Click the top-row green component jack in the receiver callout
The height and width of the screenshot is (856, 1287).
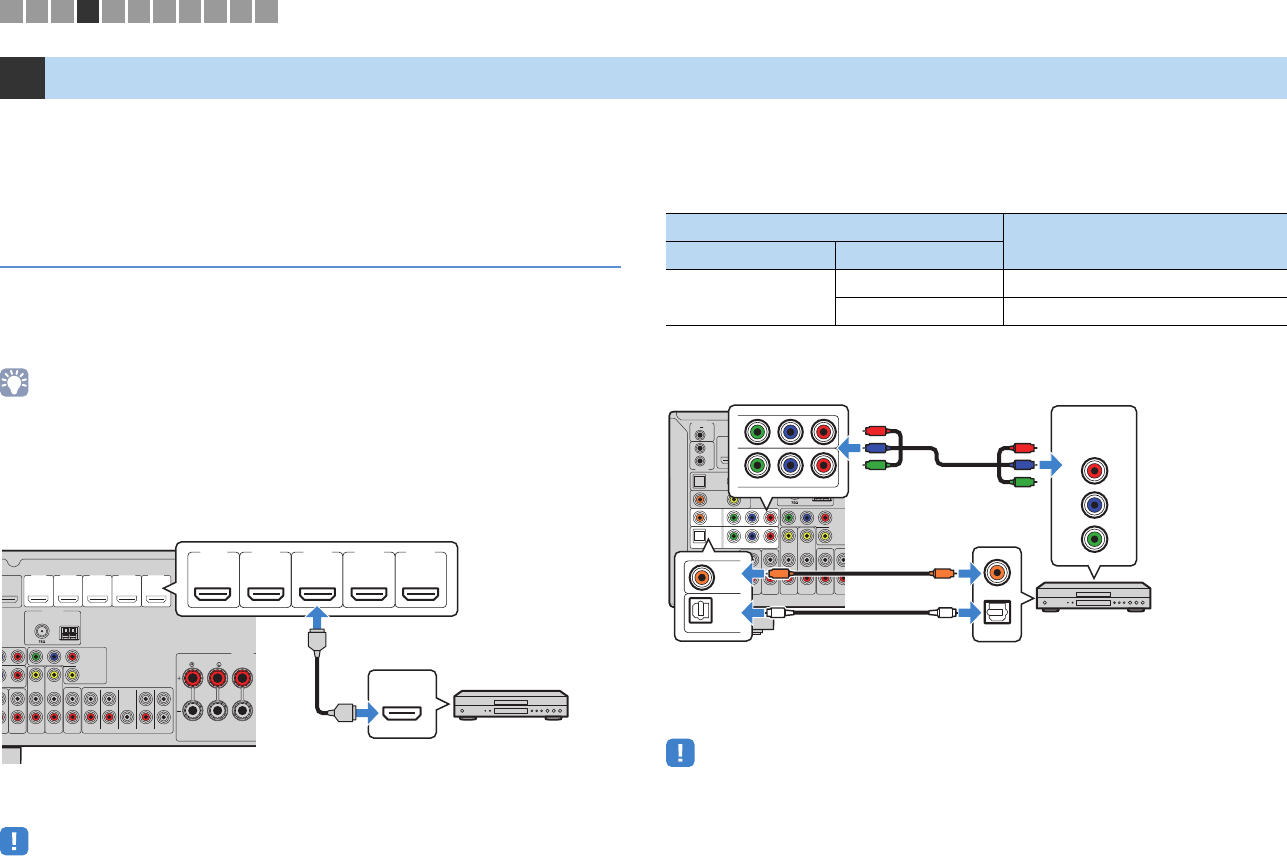tap(759, 434)
